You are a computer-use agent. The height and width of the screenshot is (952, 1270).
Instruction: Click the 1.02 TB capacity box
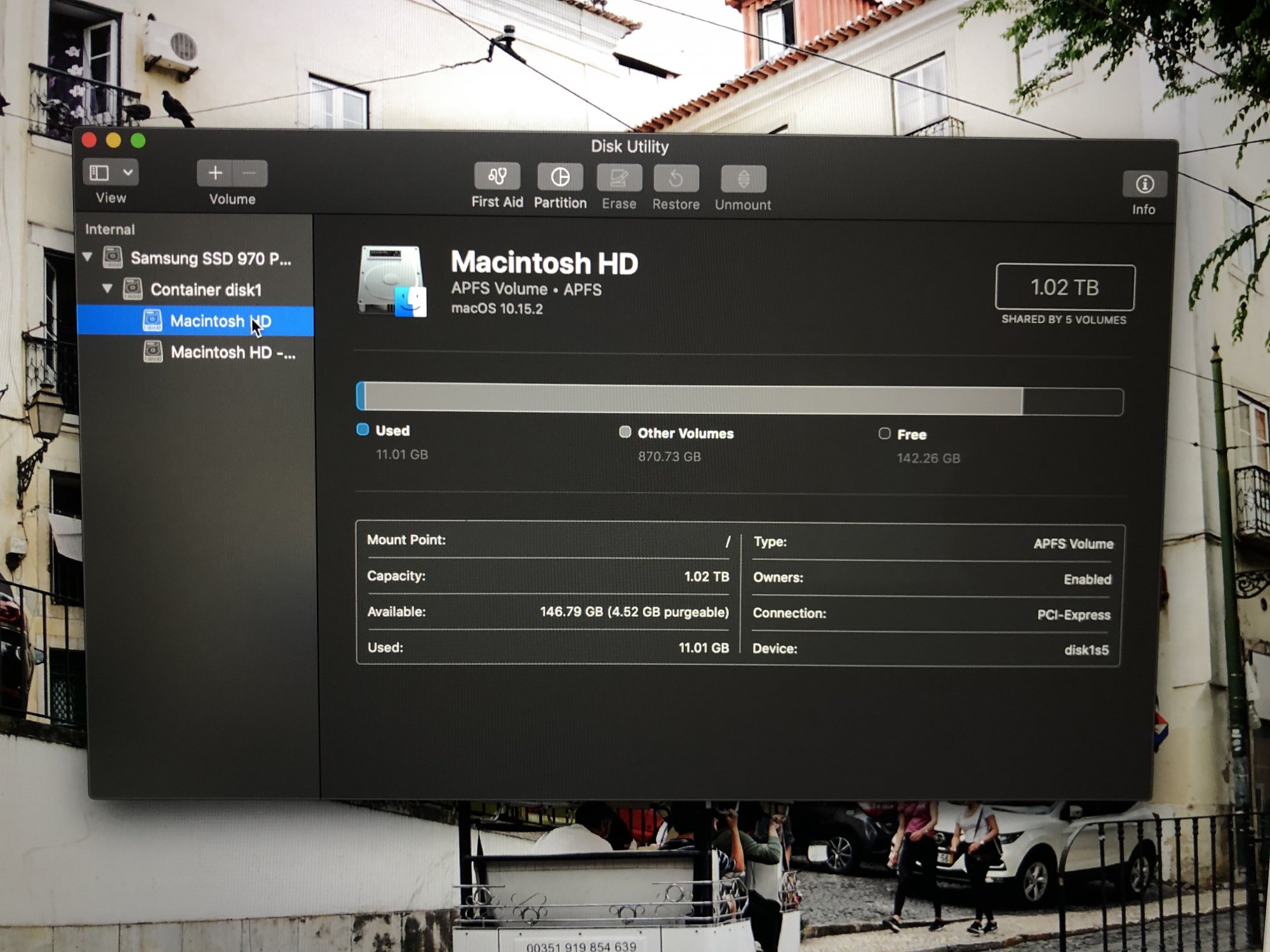(1064, 288)
